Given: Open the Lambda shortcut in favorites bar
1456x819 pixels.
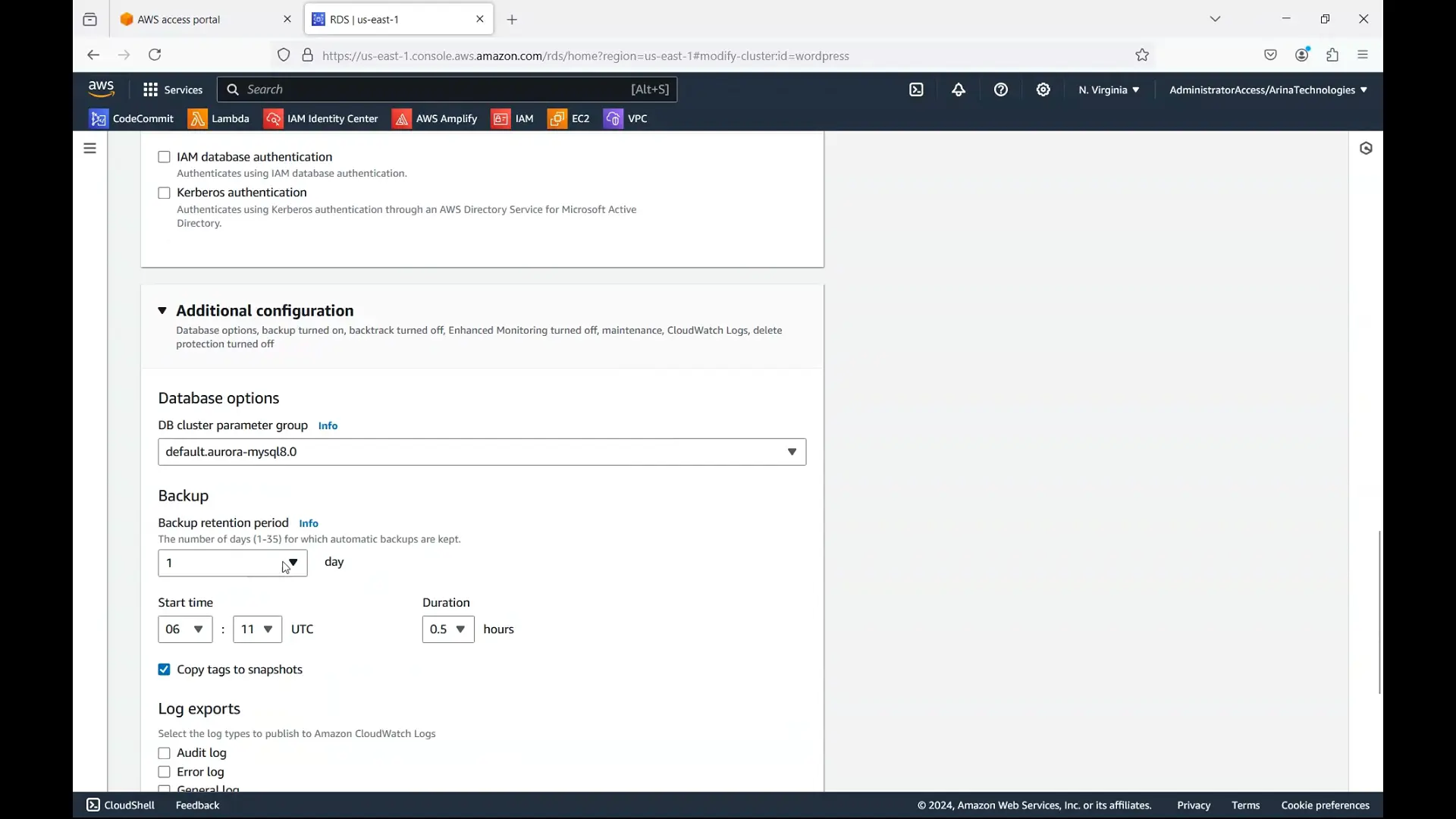Looking at the screenshot, I should pyautogui.click(x=219, y=120).
